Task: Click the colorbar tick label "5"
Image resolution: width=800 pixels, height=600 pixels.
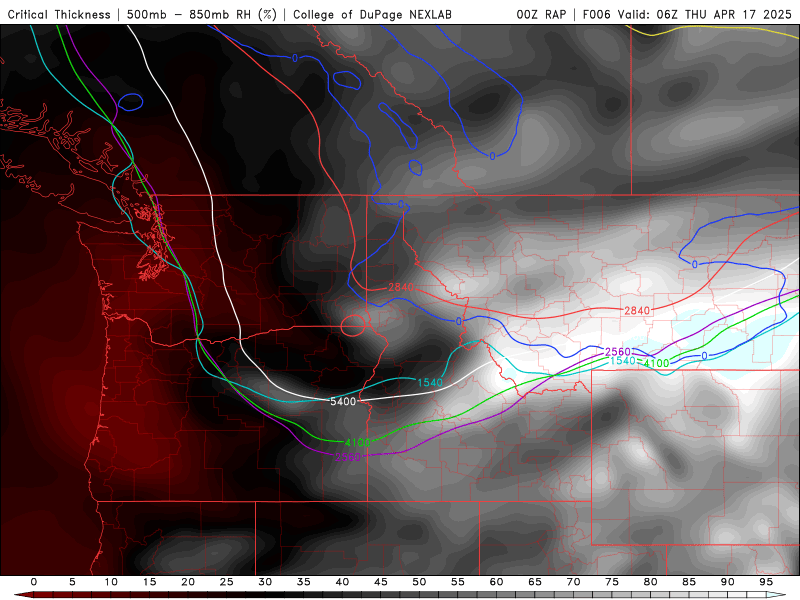Action: (x=72, y=582)
